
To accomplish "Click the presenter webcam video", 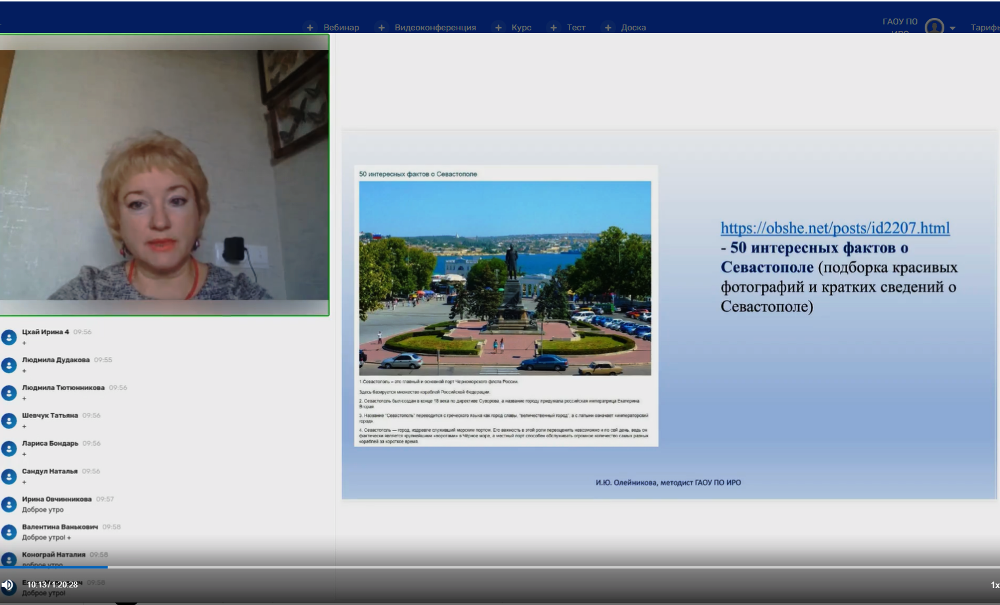I will pyautogui.click(x=164, y=175).
